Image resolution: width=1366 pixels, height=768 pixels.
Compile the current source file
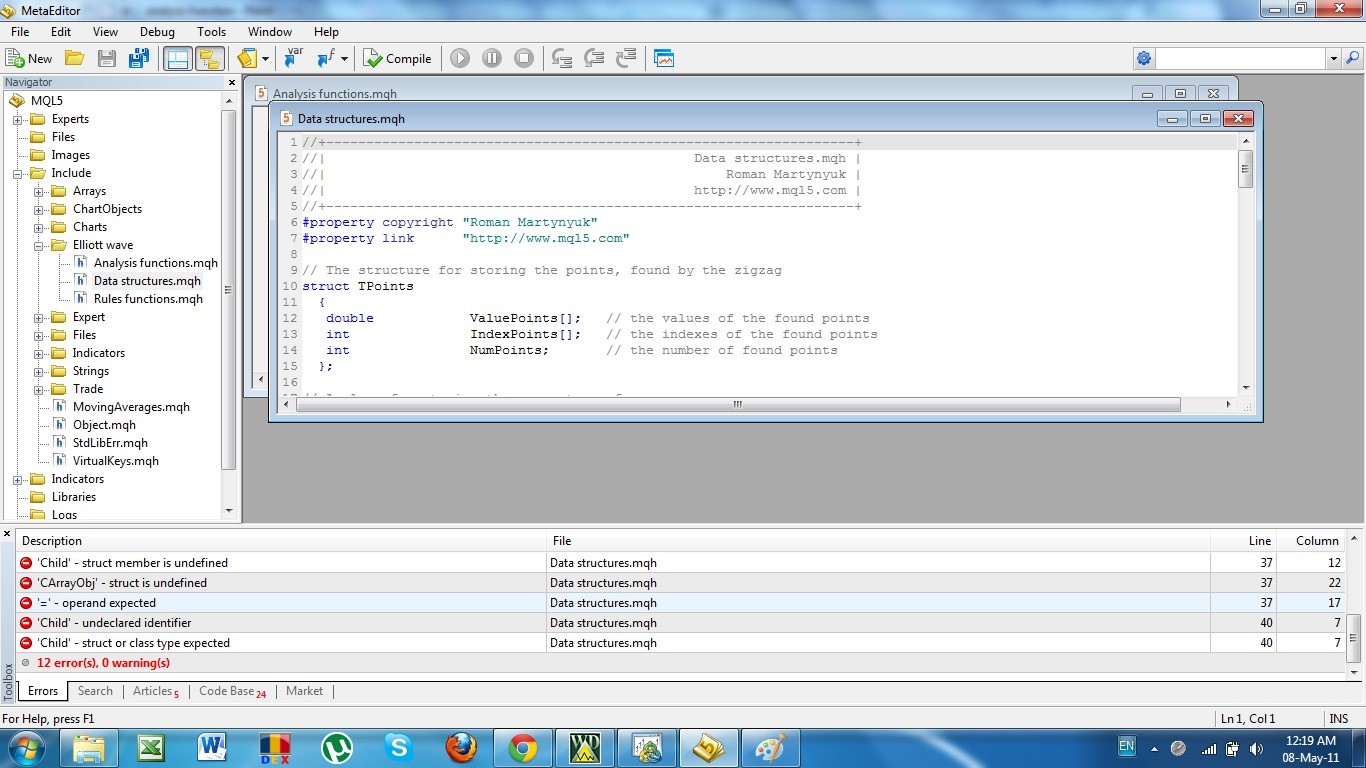click(x=398, y=59)
